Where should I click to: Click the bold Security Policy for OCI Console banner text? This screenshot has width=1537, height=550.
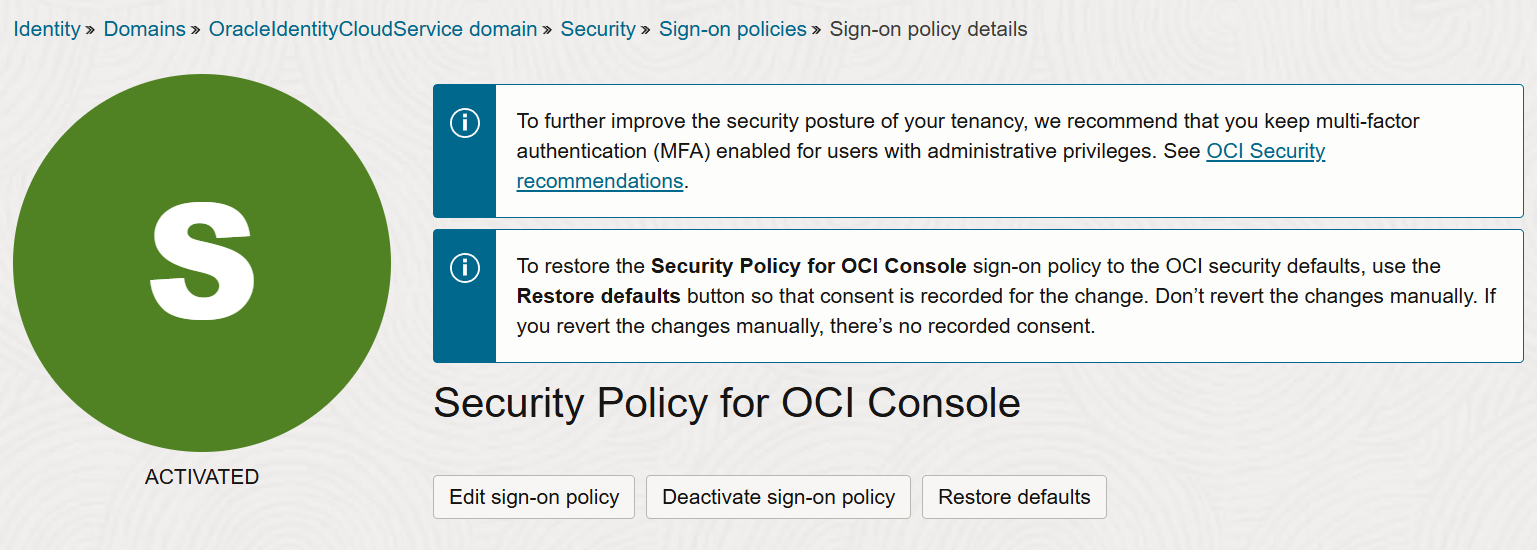(808, 266)
